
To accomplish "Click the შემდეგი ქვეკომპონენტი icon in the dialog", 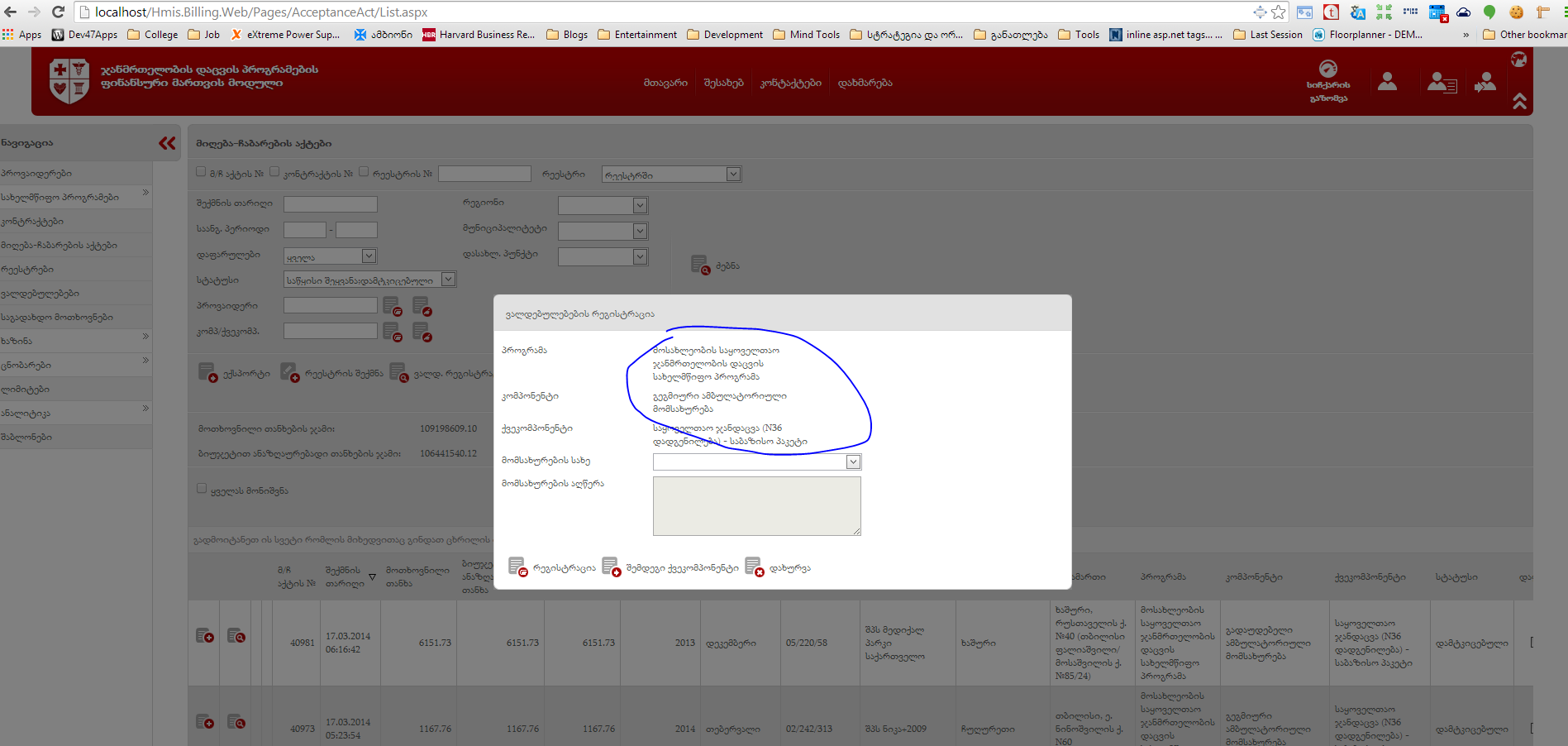I will click(x=611, y=567).
